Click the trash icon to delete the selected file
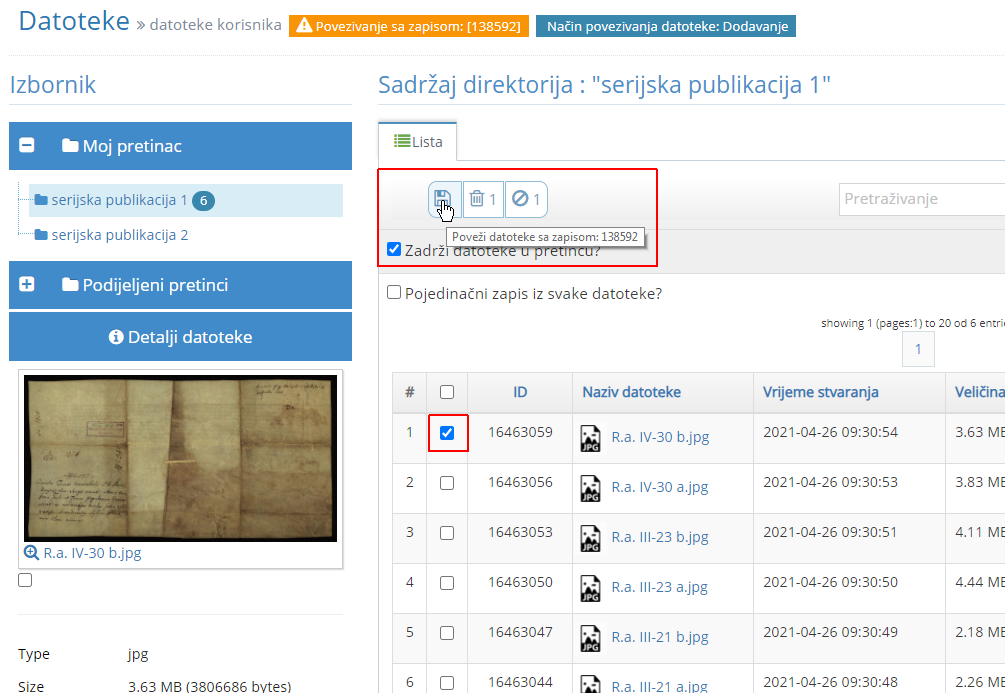Image resolution: width=1005 pixels, height=693 pixels. [477, 198]
